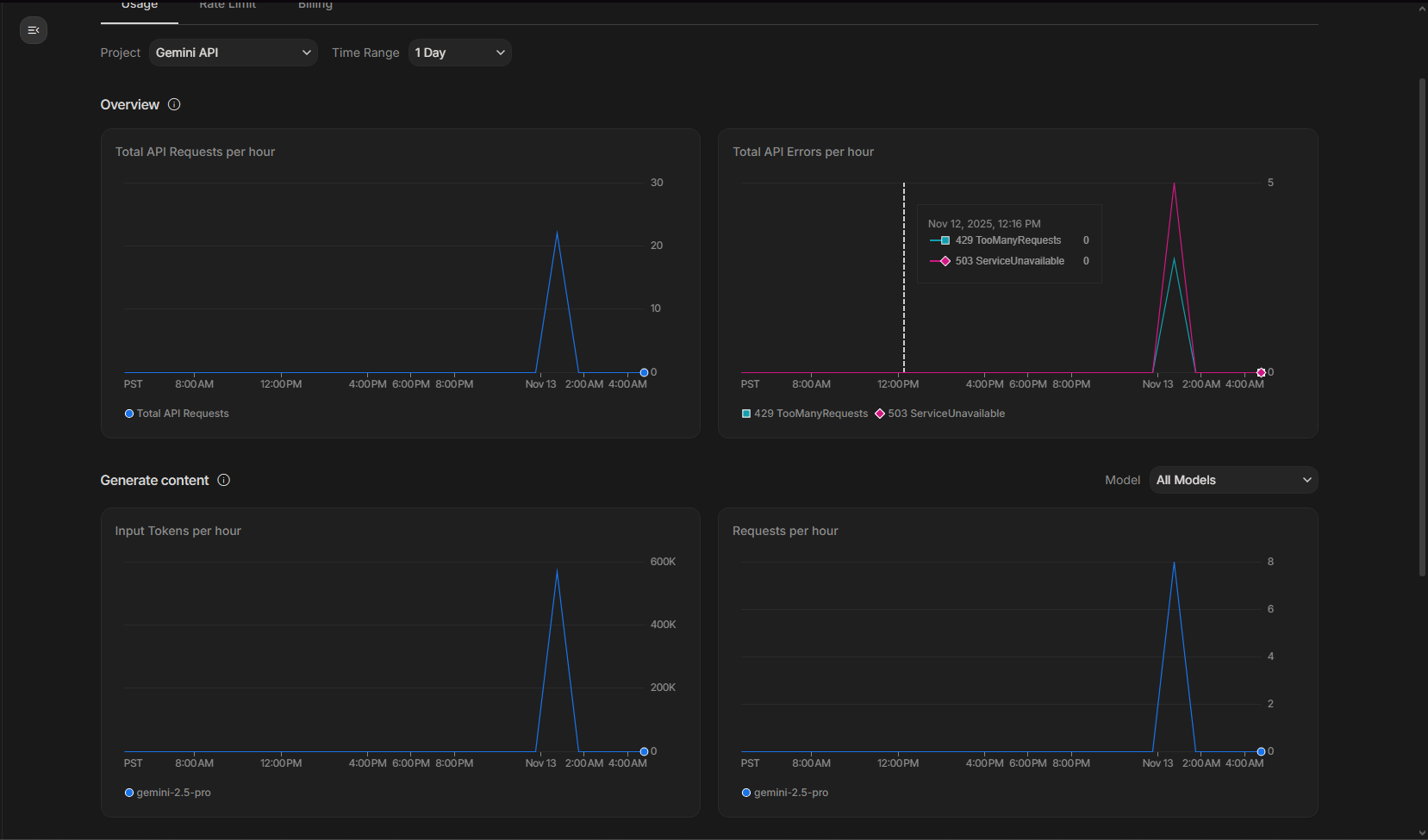This screenshot has height=840, width=1428.
Task: Click the "Total API Errors per hour" chart title
Action: point(803,152)
